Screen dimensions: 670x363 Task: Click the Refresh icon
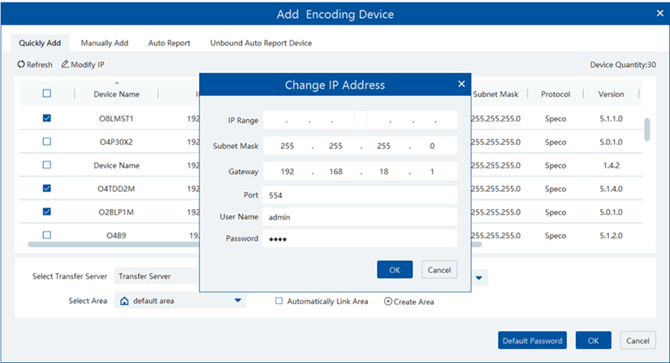pos(21,64)
